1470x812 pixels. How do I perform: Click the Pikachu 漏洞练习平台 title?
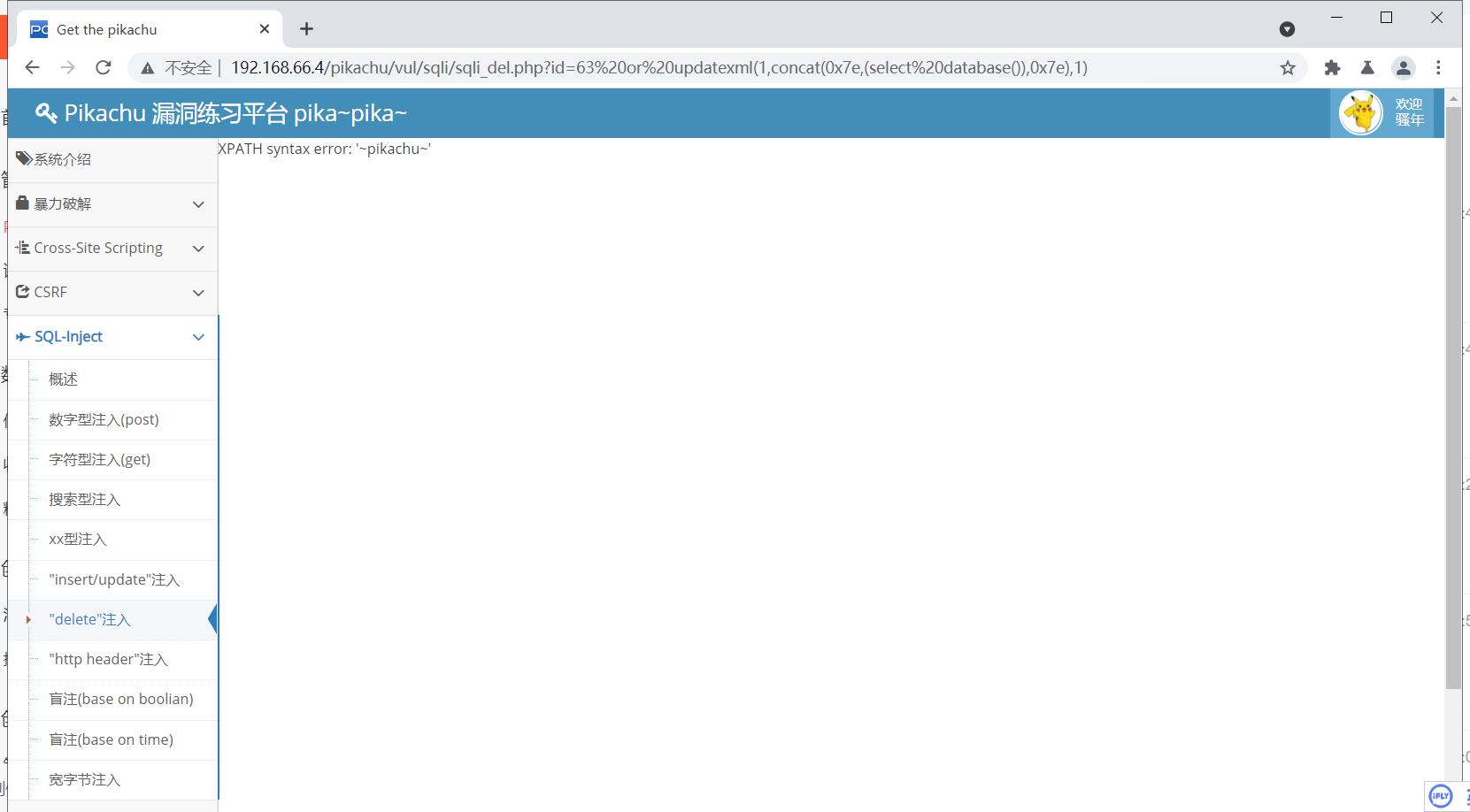[x=235, y=113]
